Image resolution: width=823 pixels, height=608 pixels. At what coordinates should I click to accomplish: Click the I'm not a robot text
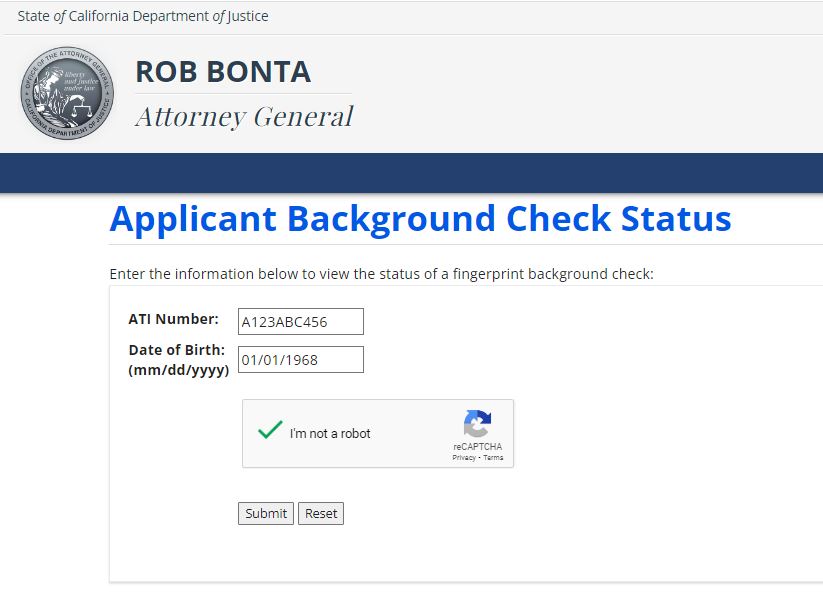(x=330, y=434)
